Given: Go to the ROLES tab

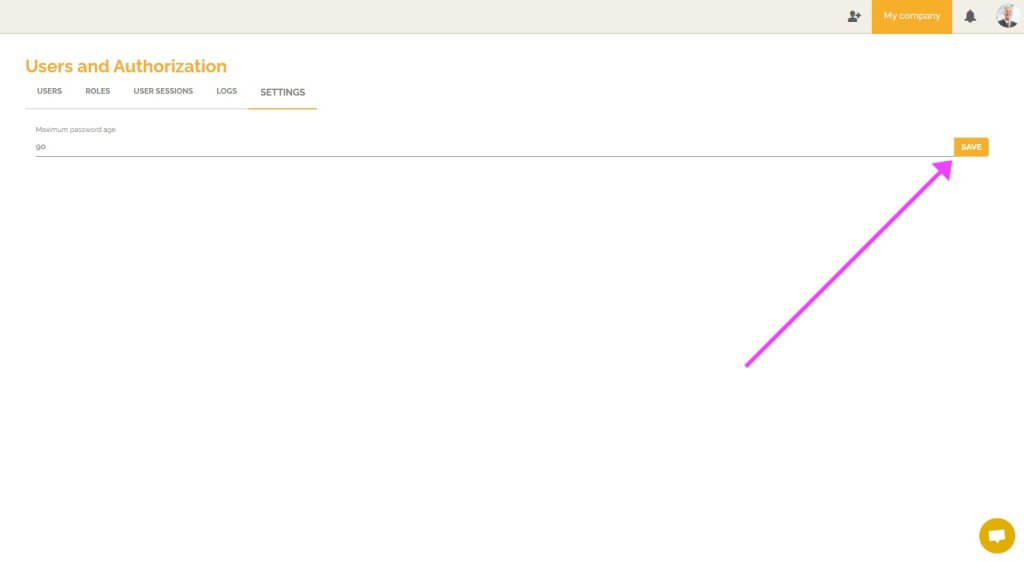Looking at the screenshot, I should click(x=97, y=91).
